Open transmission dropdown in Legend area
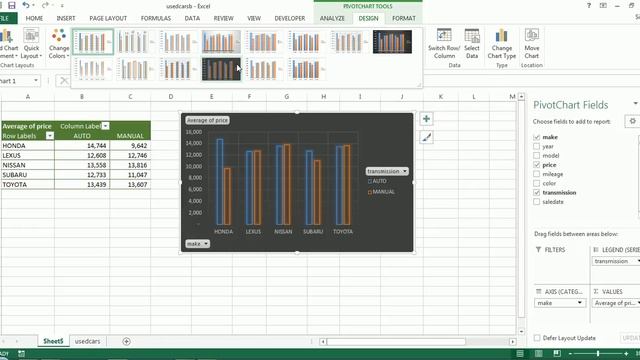Viewport: 640px width, 360px height. 638,261
